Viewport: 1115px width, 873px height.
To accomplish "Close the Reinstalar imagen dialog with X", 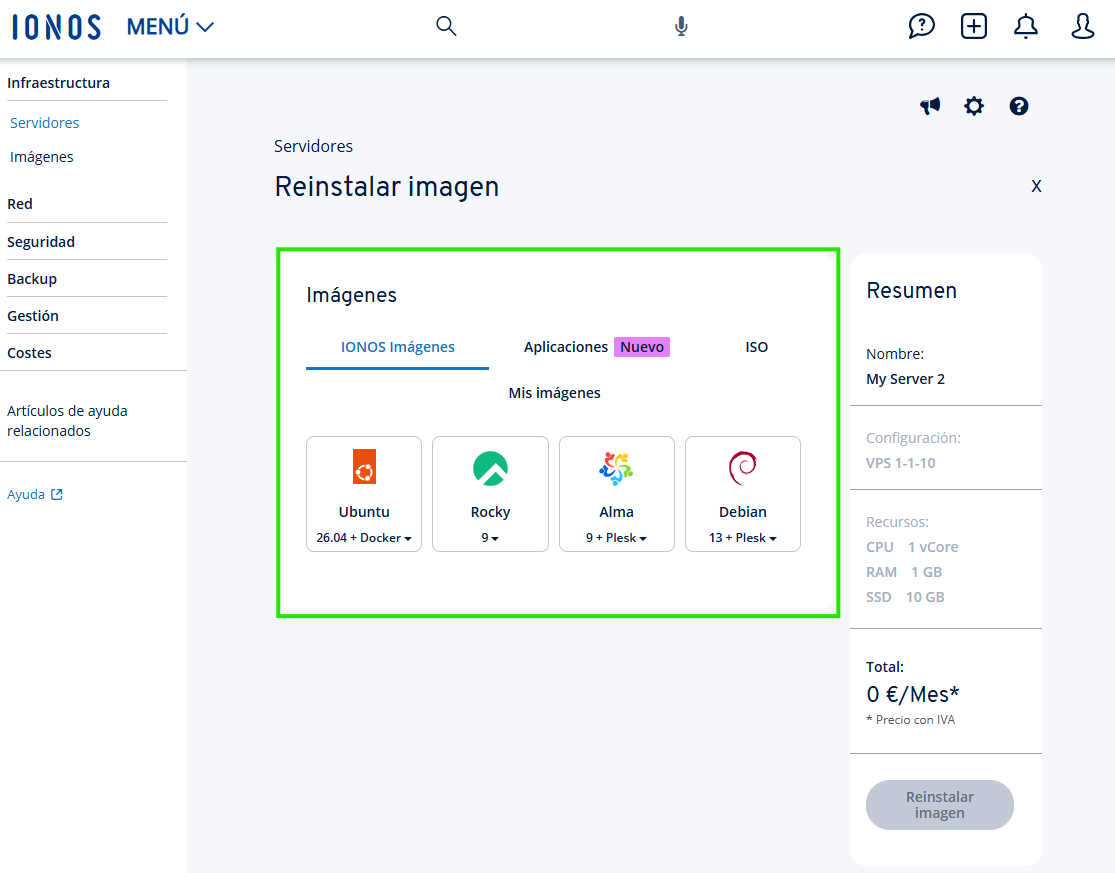I will coord(1036,186).
